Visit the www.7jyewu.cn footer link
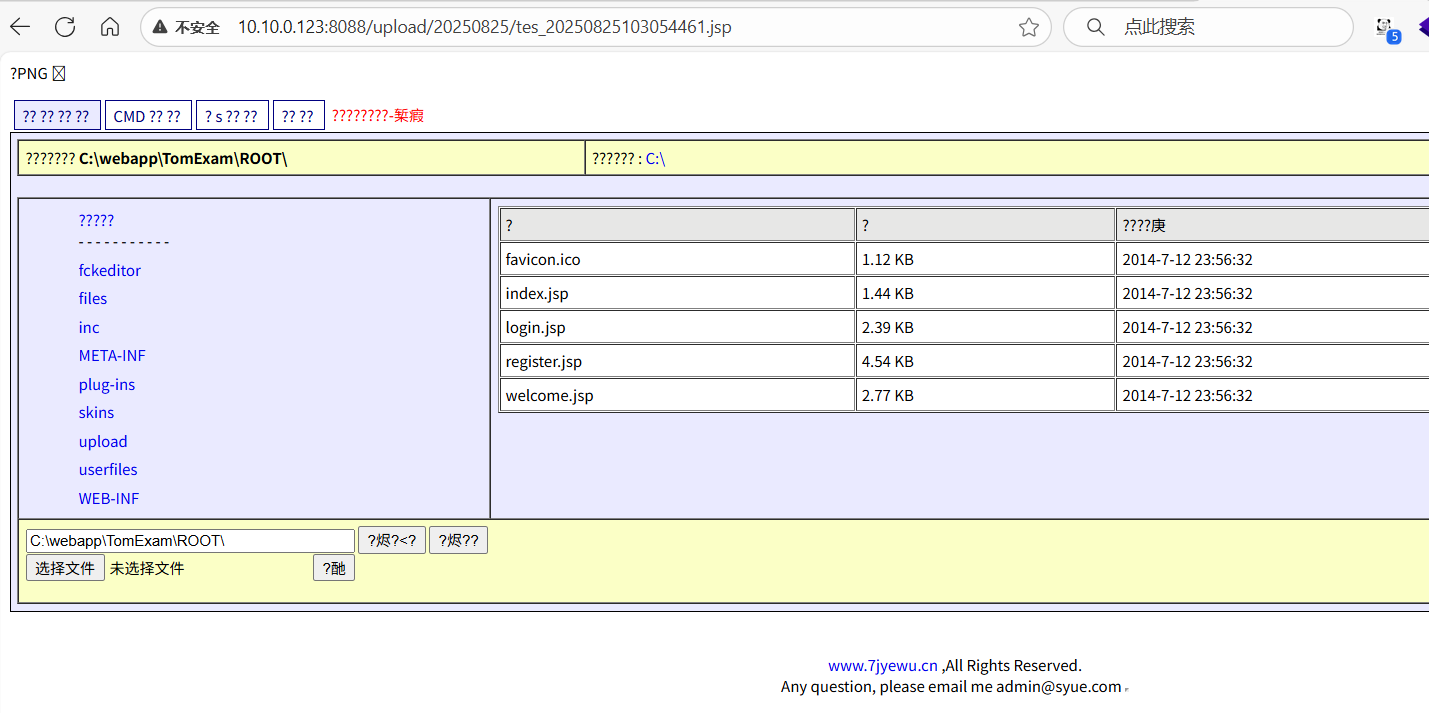Screen dimensions: 1429x713 pyautogui.click(x=882, y=666)
